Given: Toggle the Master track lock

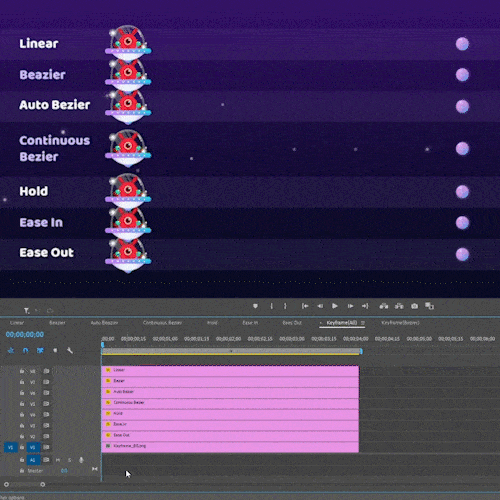Looking at the screenshot, I should click(x=22, y=471).
